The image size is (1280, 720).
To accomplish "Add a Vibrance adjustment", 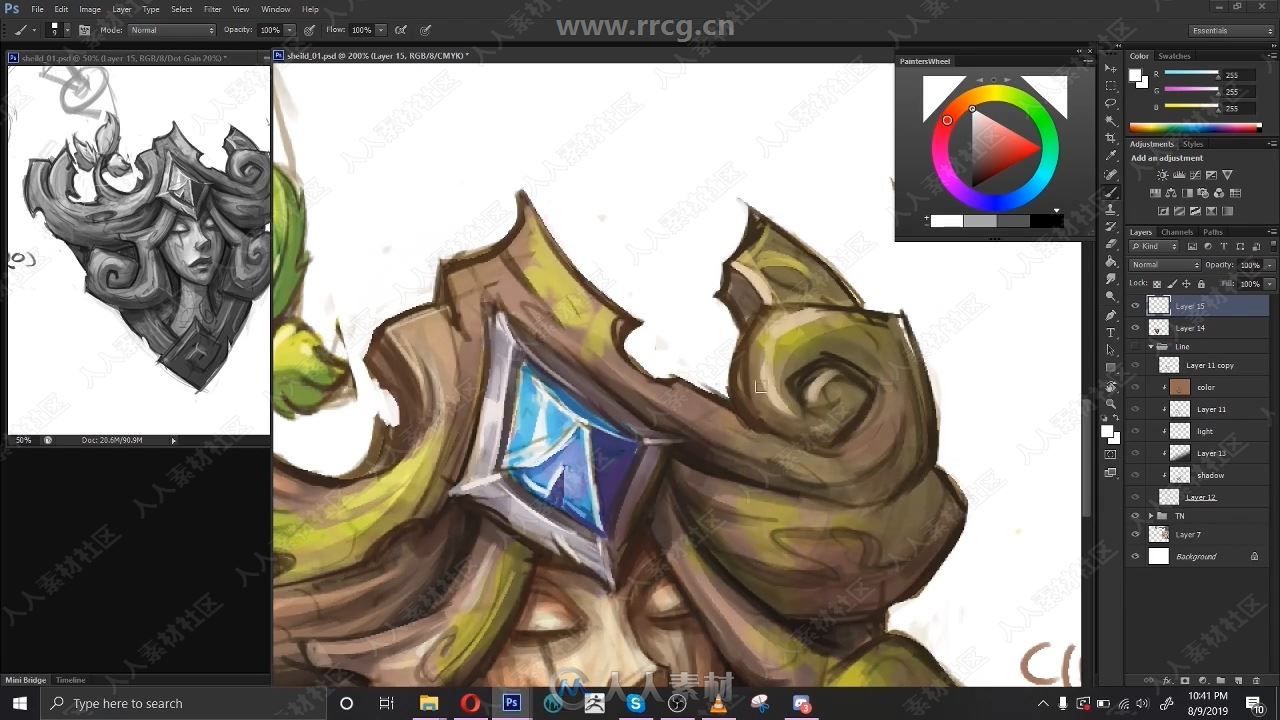I will [x=1227, y=175].
